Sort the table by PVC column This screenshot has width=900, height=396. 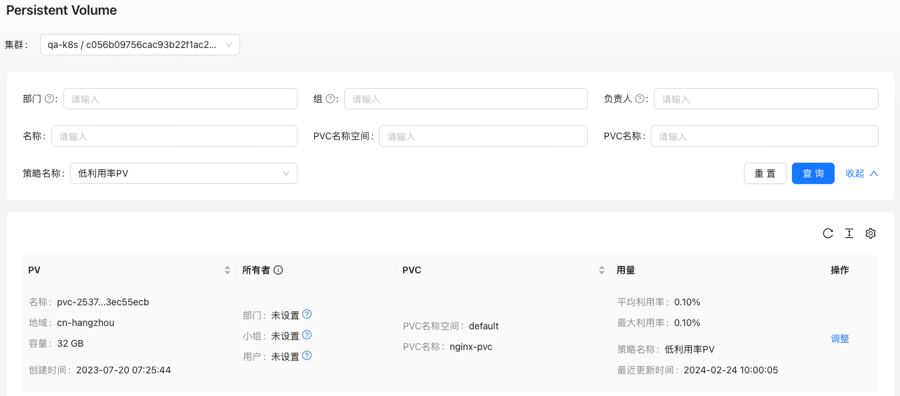(602, 270)
